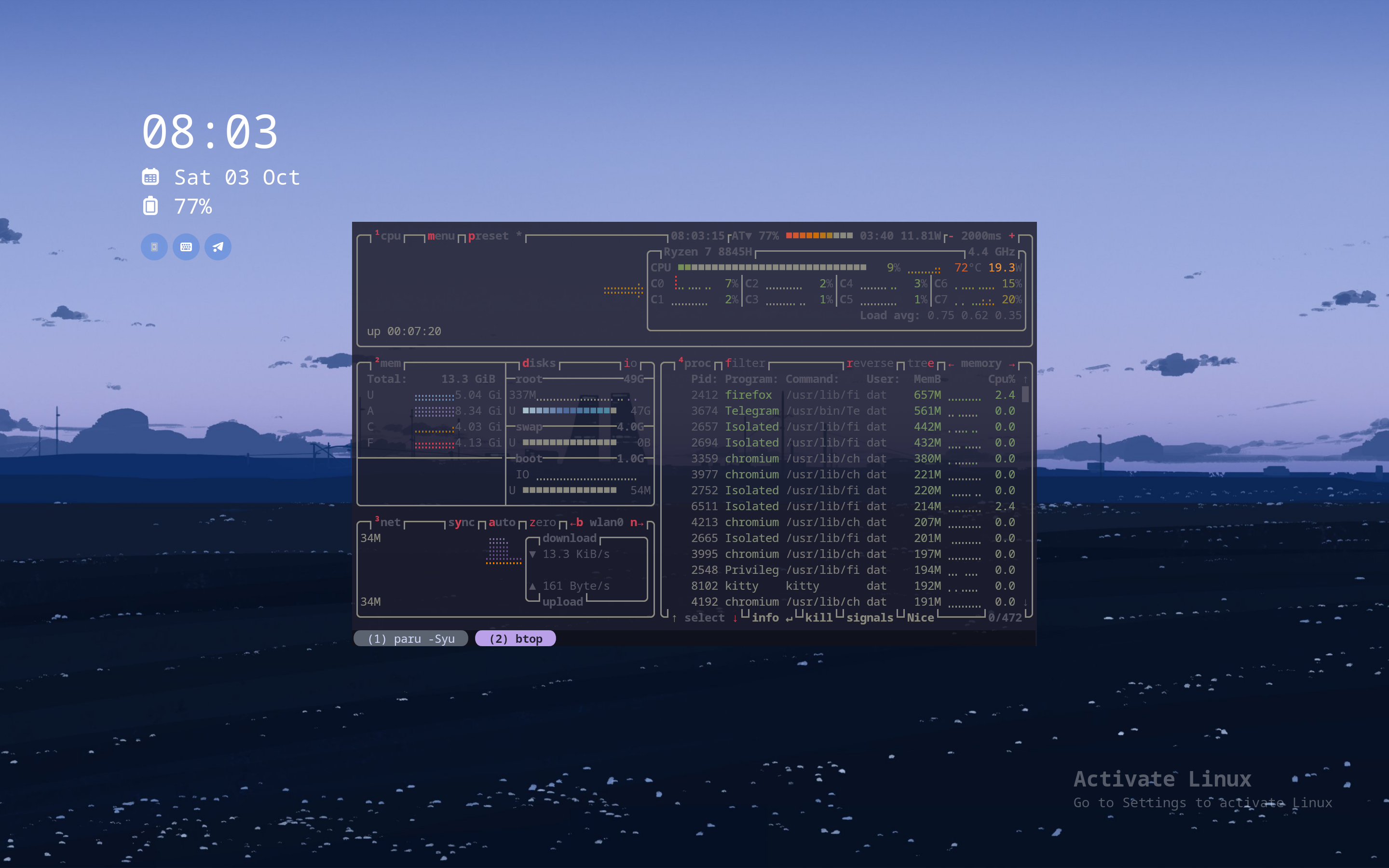The width and height of the screenshot is (1389, 868).
Task: Click the process list scroll up arrow
Action: [1025, 380]
